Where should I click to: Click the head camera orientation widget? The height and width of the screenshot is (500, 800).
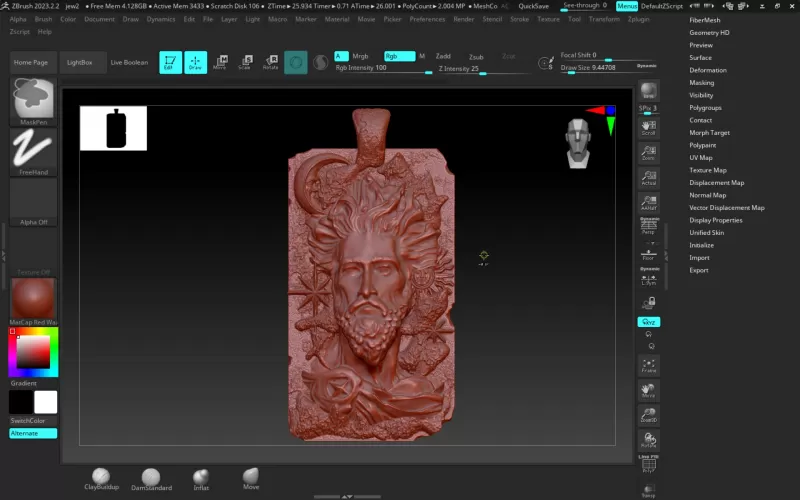578,143
